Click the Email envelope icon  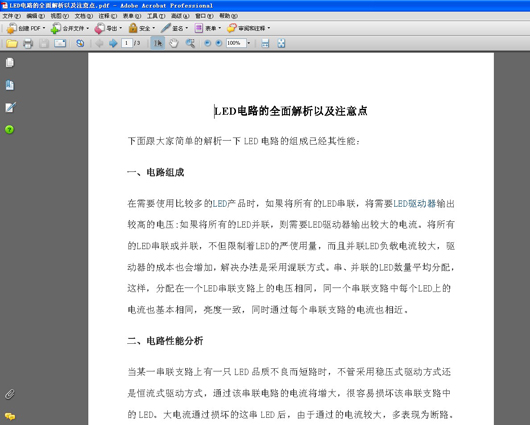(60, 43)
